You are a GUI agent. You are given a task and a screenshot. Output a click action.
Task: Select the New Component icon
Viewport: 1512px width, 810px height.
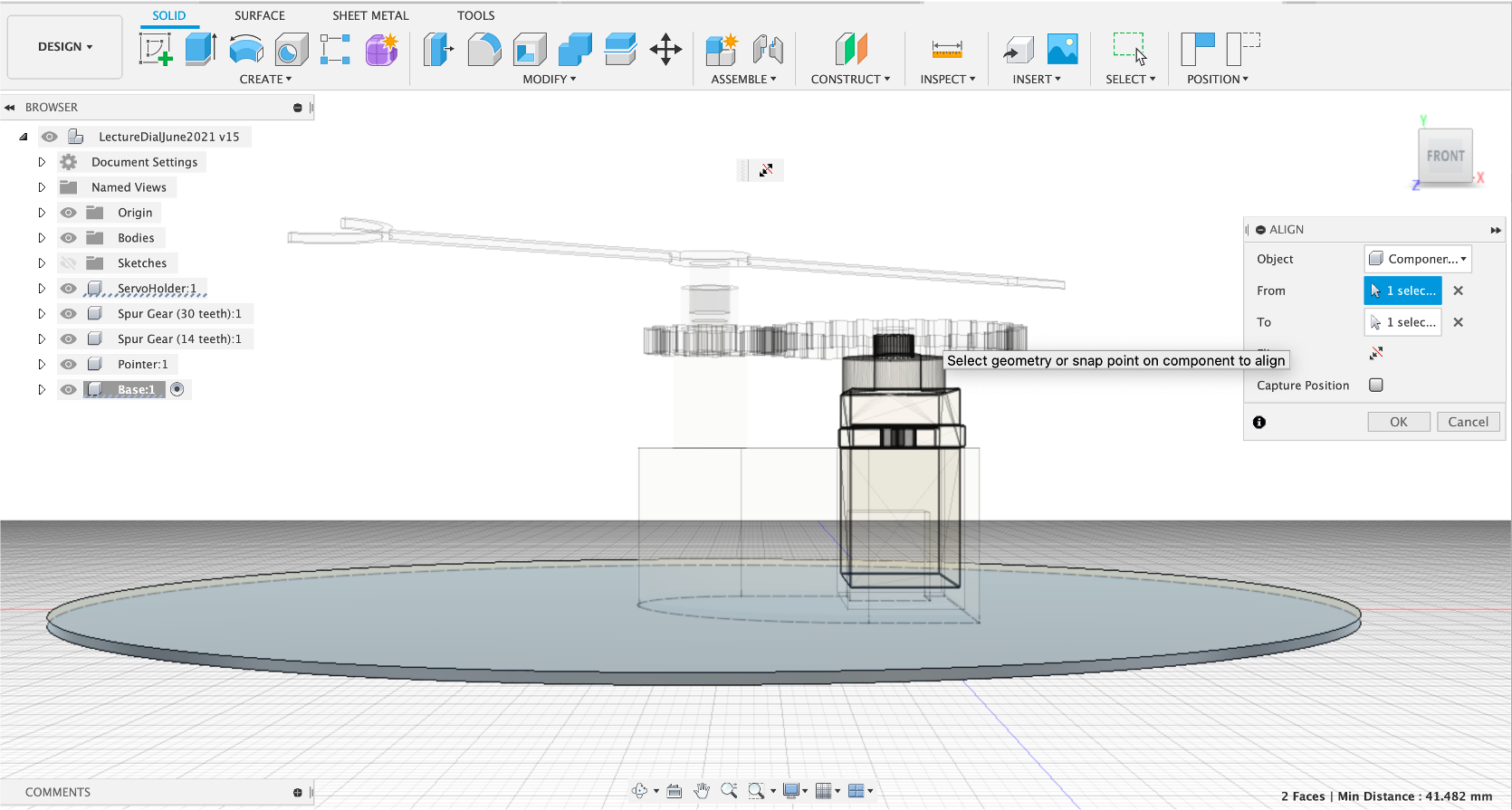click(722, 49)
